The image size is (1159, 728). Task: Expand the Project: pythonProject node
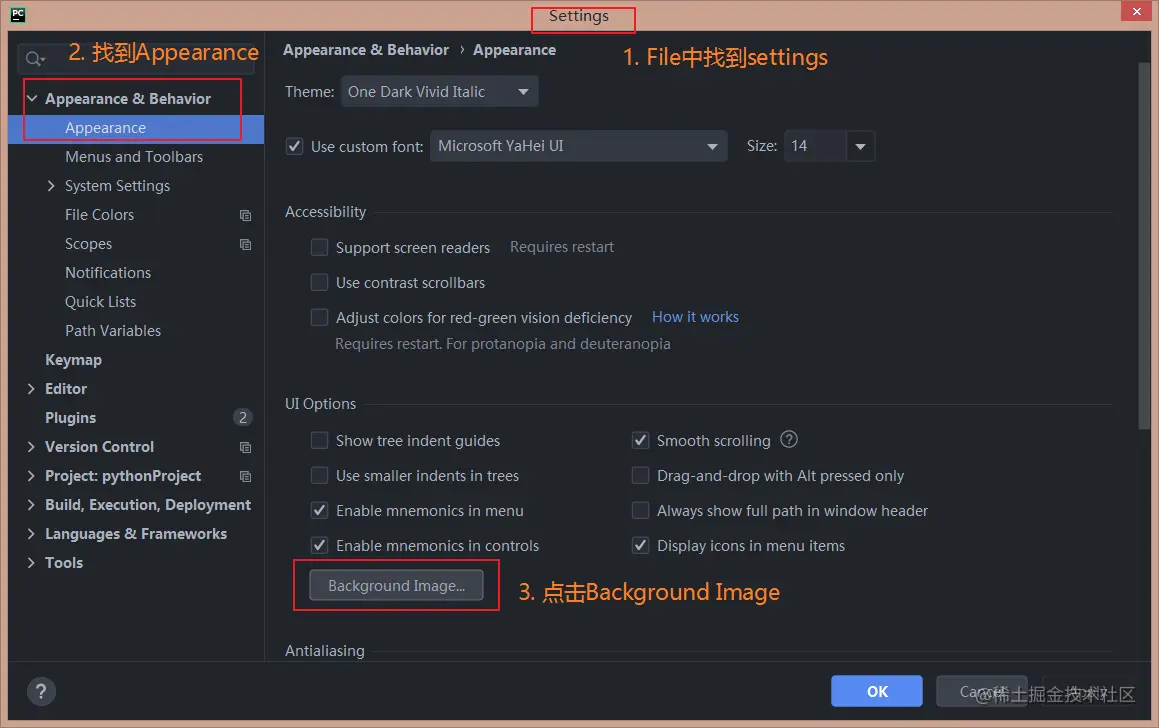point(31,476)
